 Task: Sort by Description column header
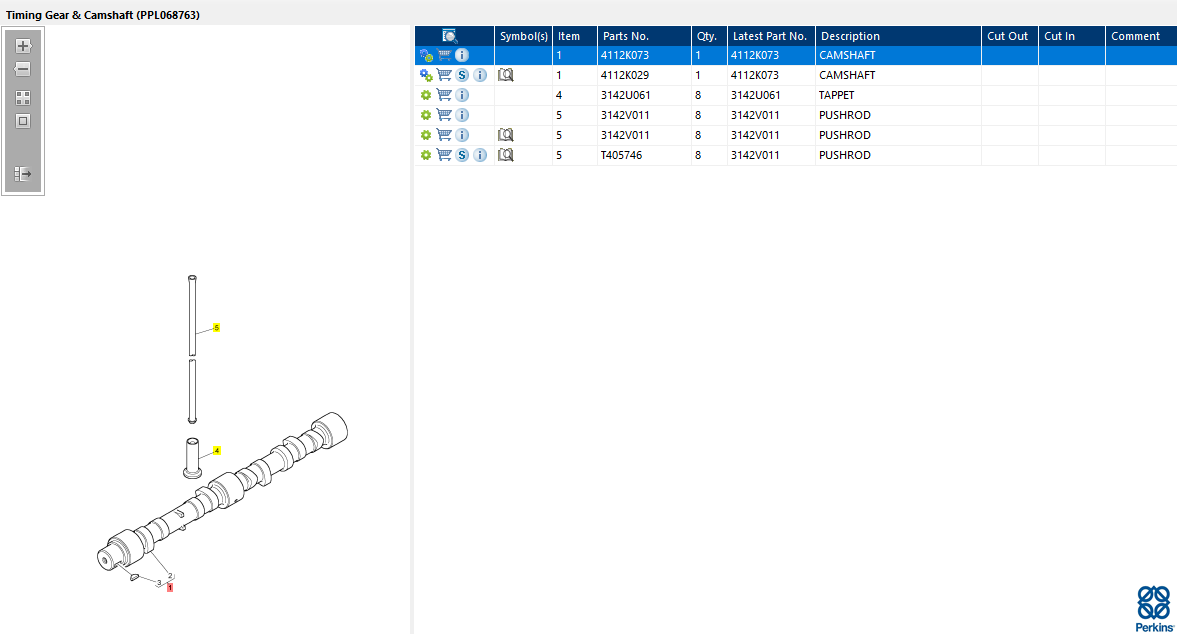pos(899,36)
